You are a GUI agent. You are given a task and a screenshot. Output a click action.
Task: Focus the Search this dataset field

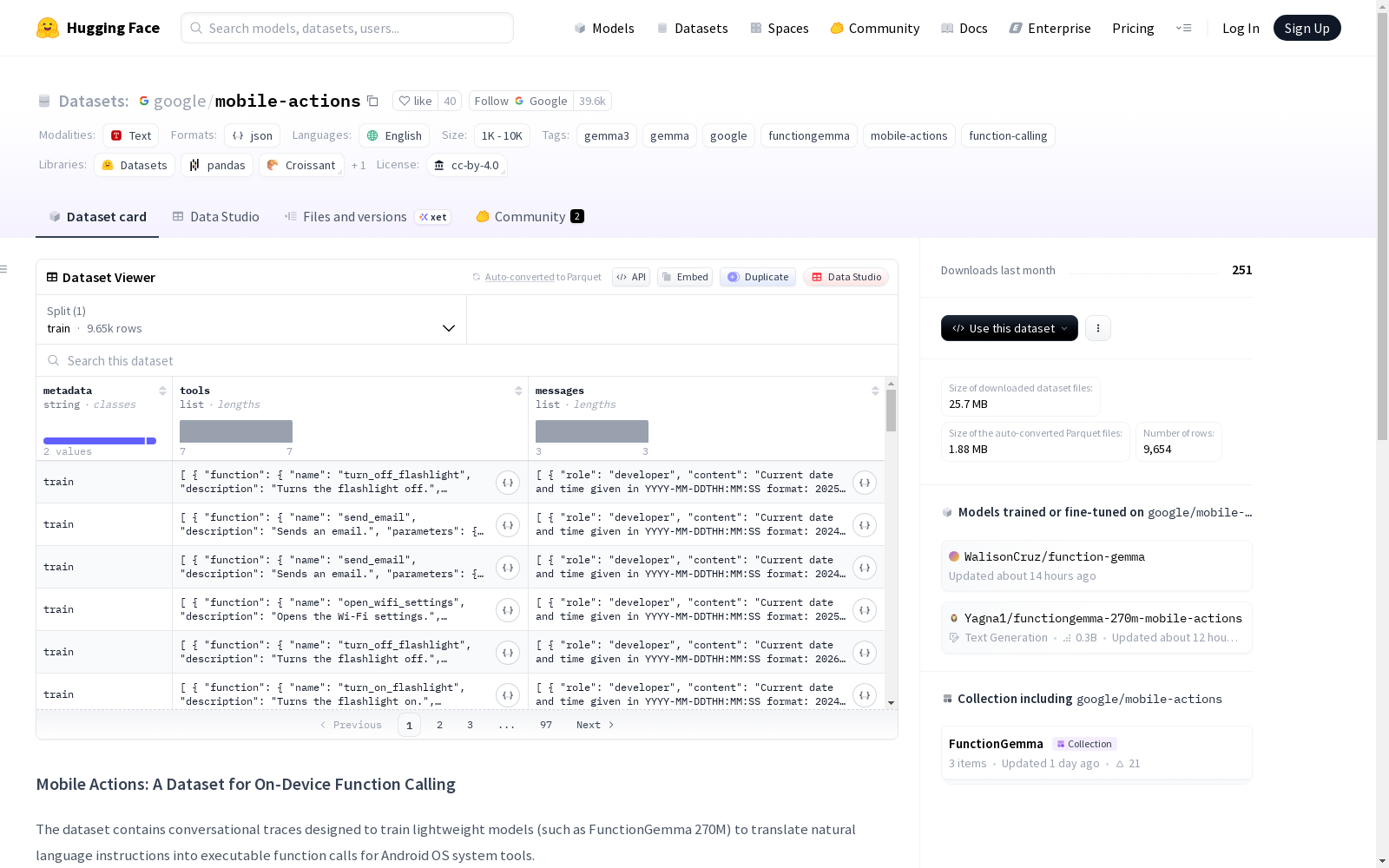click(467, 360)
